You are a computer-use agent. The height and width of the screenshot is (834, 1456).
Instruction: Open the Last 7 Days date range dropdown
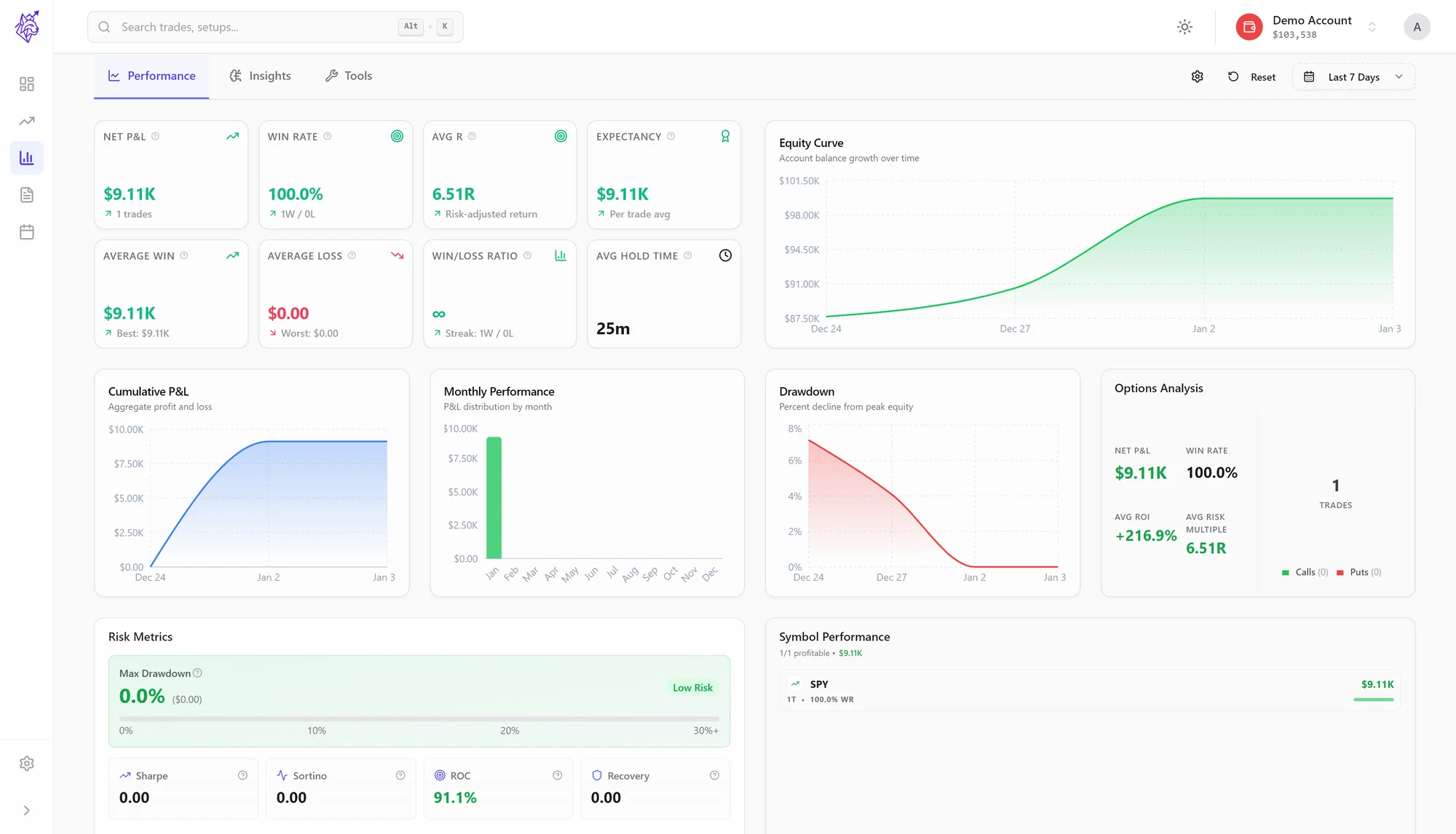tap(1353, 77)
